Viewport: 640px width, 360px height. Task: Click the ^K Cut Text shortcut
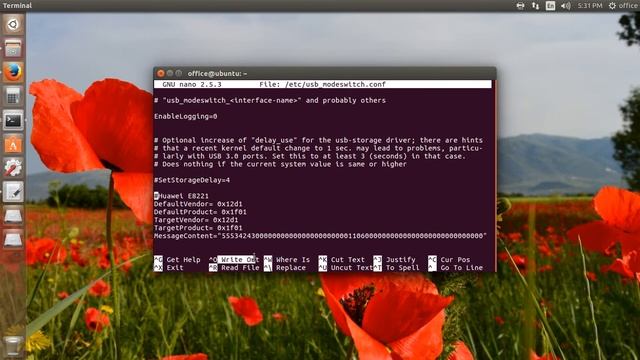342,260
